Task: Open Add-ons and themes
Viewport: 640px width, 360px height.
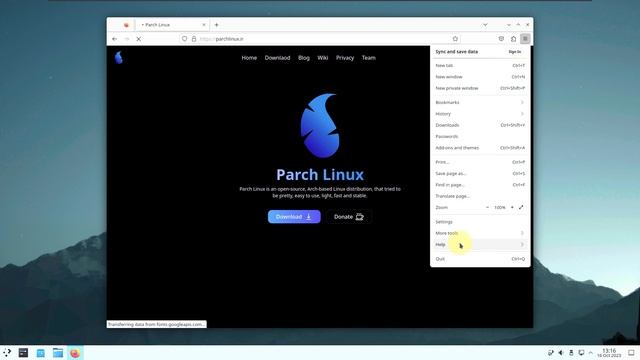Action: coord(480,148)
